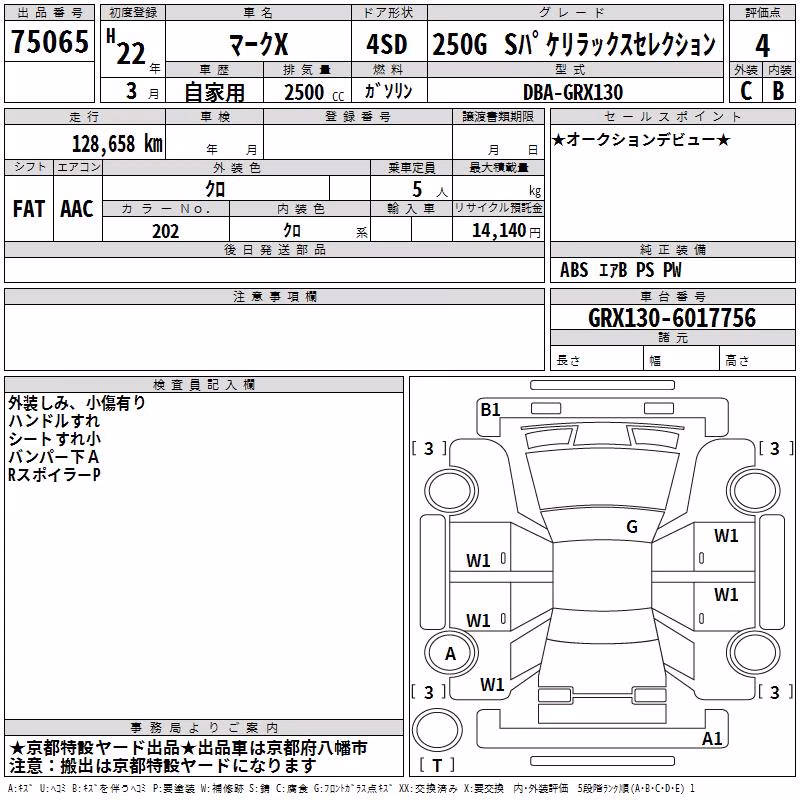The width and height of the screenshot is (800, 800).
Task: Click the 車検 header
Action: 215,117
